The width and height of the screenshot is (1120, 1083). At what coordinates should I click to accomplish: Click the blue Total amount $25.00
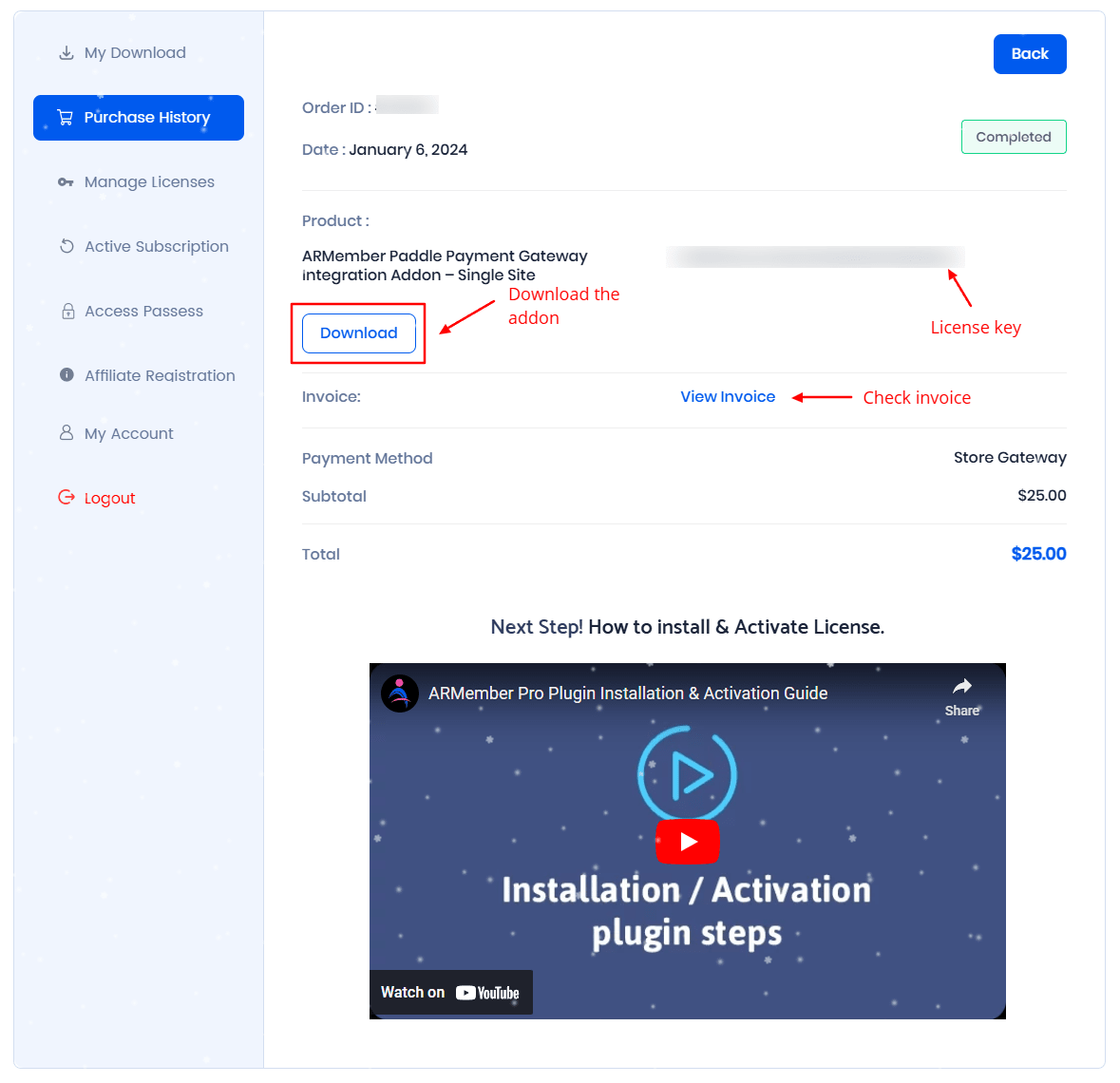pyautogui.click(x=1038, y=554)
